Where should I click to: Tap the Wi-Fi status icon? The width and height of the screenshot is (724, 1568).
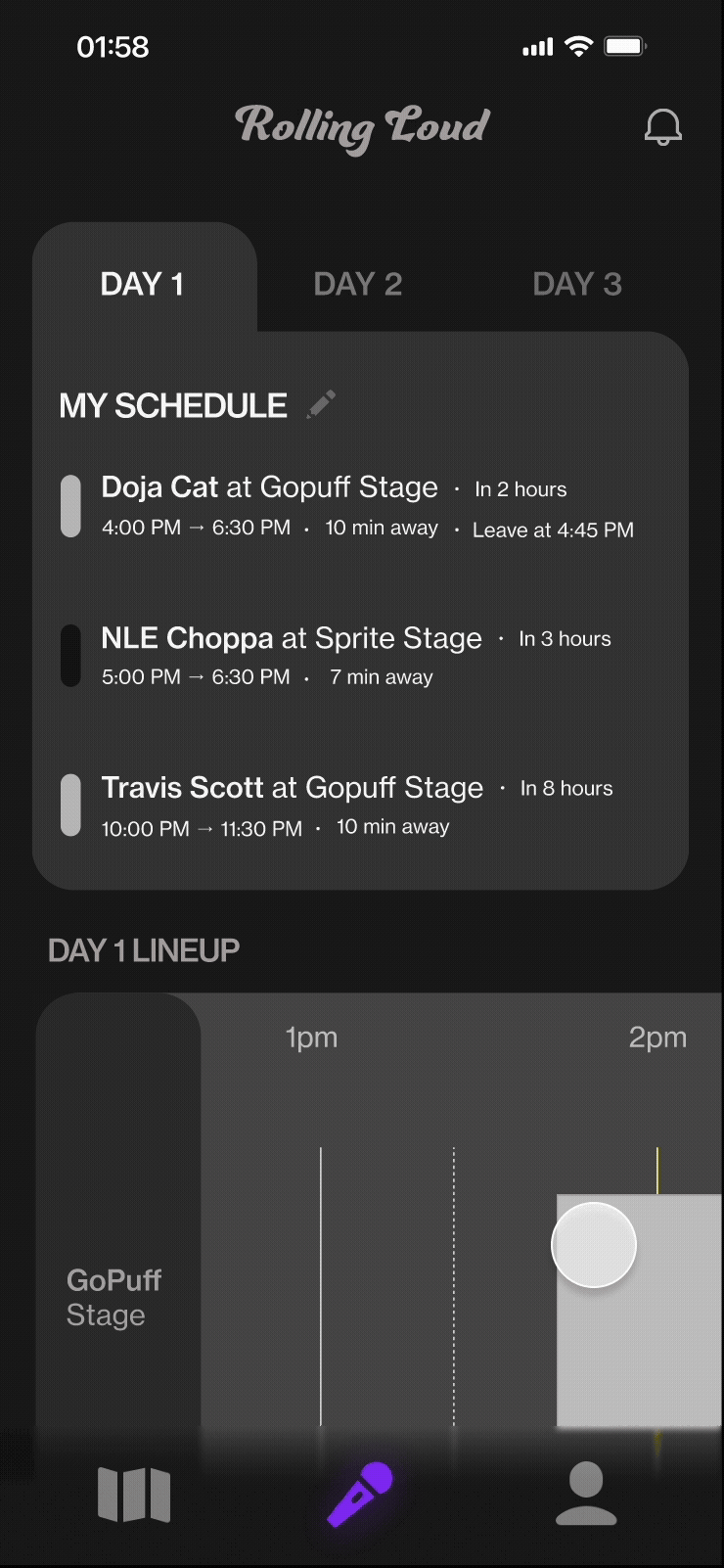coord(579,46)
